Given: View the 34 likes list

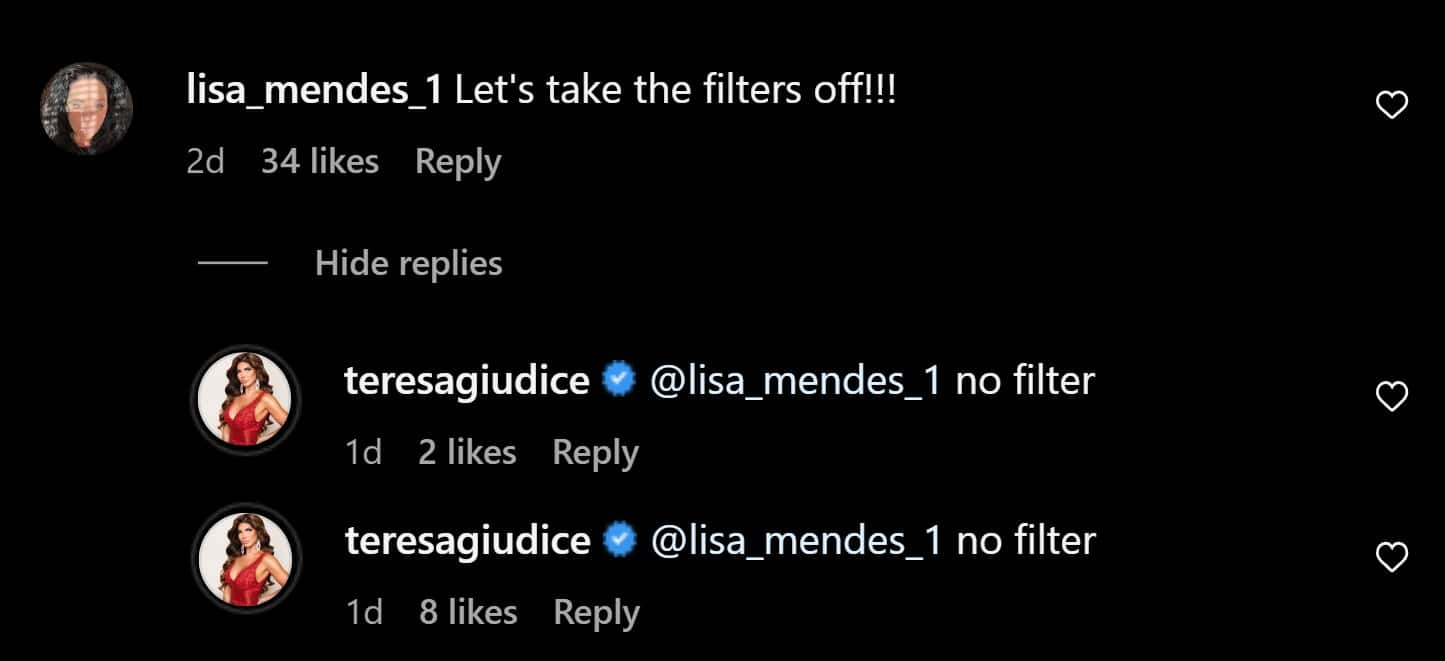Looking at the screenshot, I should click(x=320, y=161).
